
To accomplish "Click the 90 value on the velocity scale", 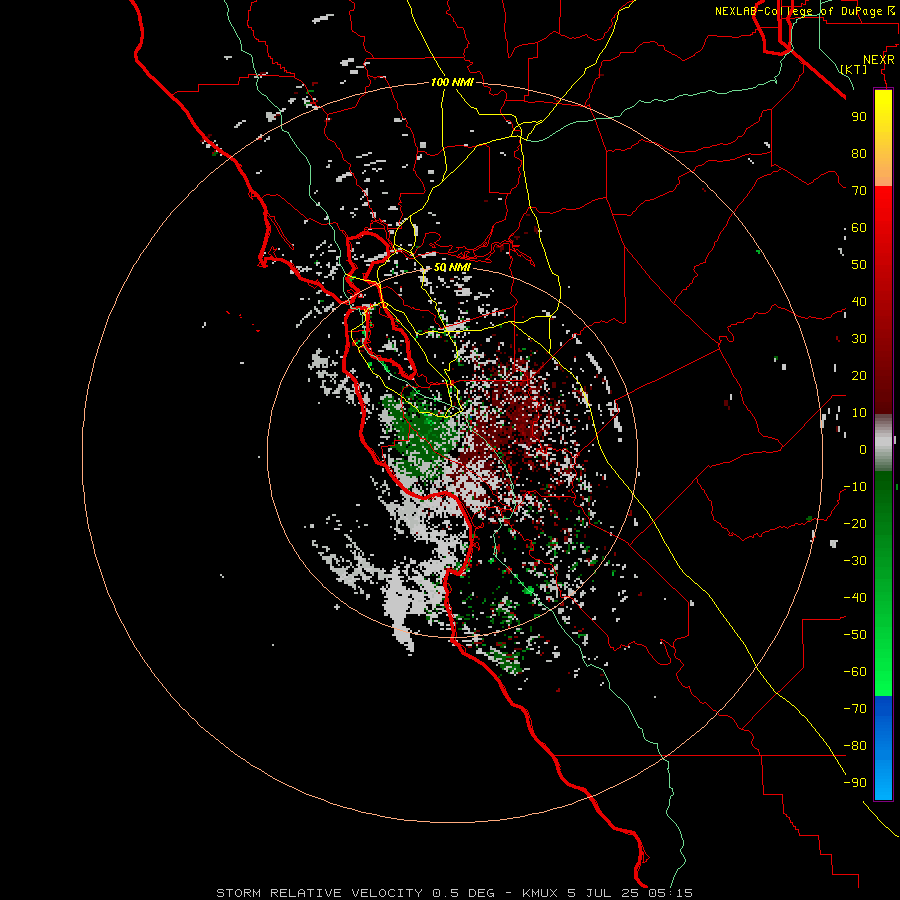I will [859, 117].
